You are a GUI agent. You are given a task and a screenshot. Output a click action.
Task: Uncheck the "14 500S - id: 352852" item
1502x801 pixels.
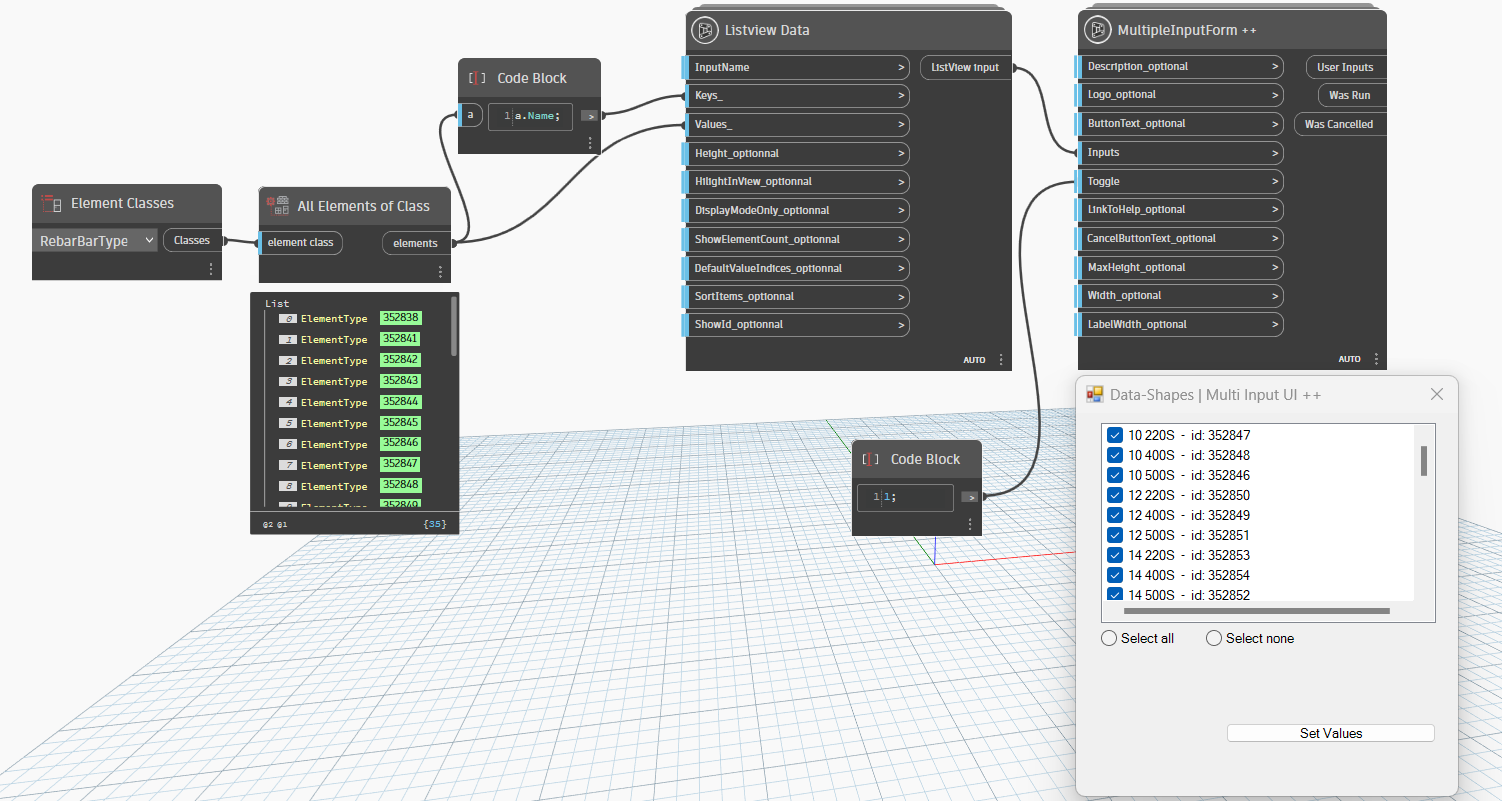pos(1114,595)
